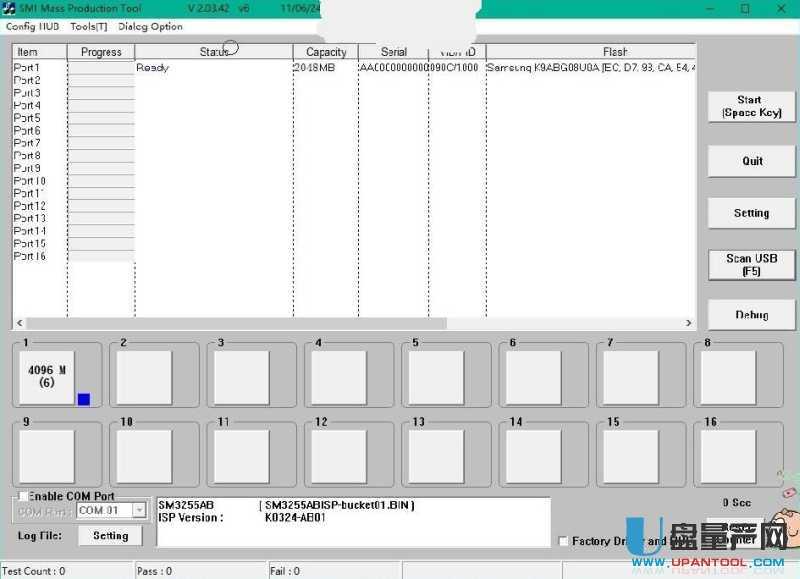The image size is (800, 579).
Task: Open the Dialog Option menu
Action: (150, 26)
